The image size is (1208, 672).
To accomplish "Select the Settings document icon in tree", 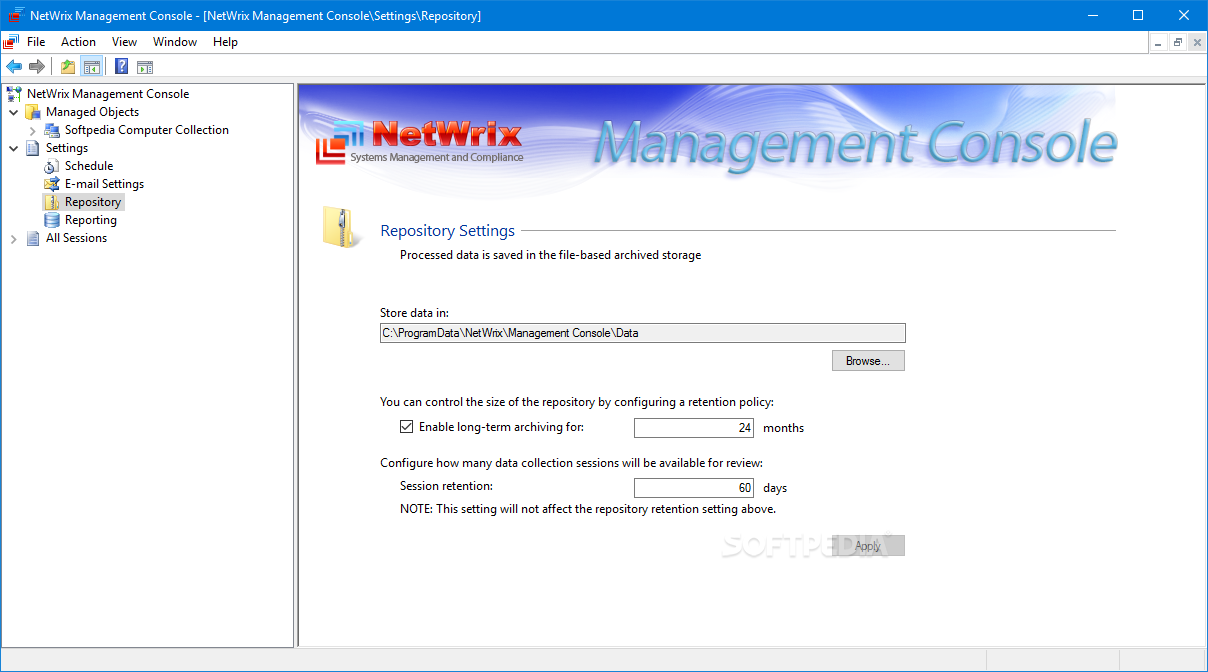I will pyautogui.click(x=33, y=148).
